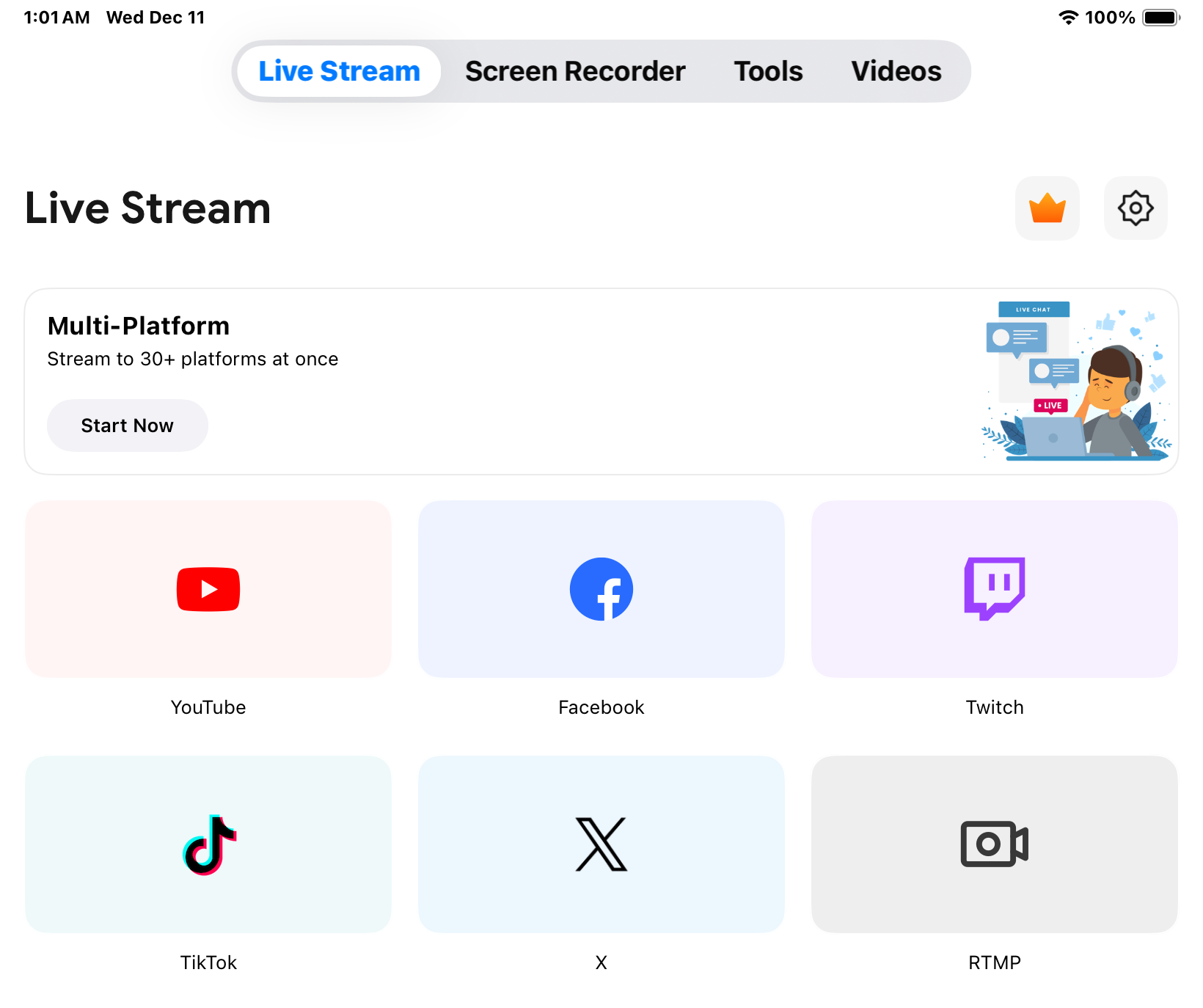The image size is (1203, 1008).
Task: Click 'Stream to 30+ platforms at once' text
Action: point(193,359)
